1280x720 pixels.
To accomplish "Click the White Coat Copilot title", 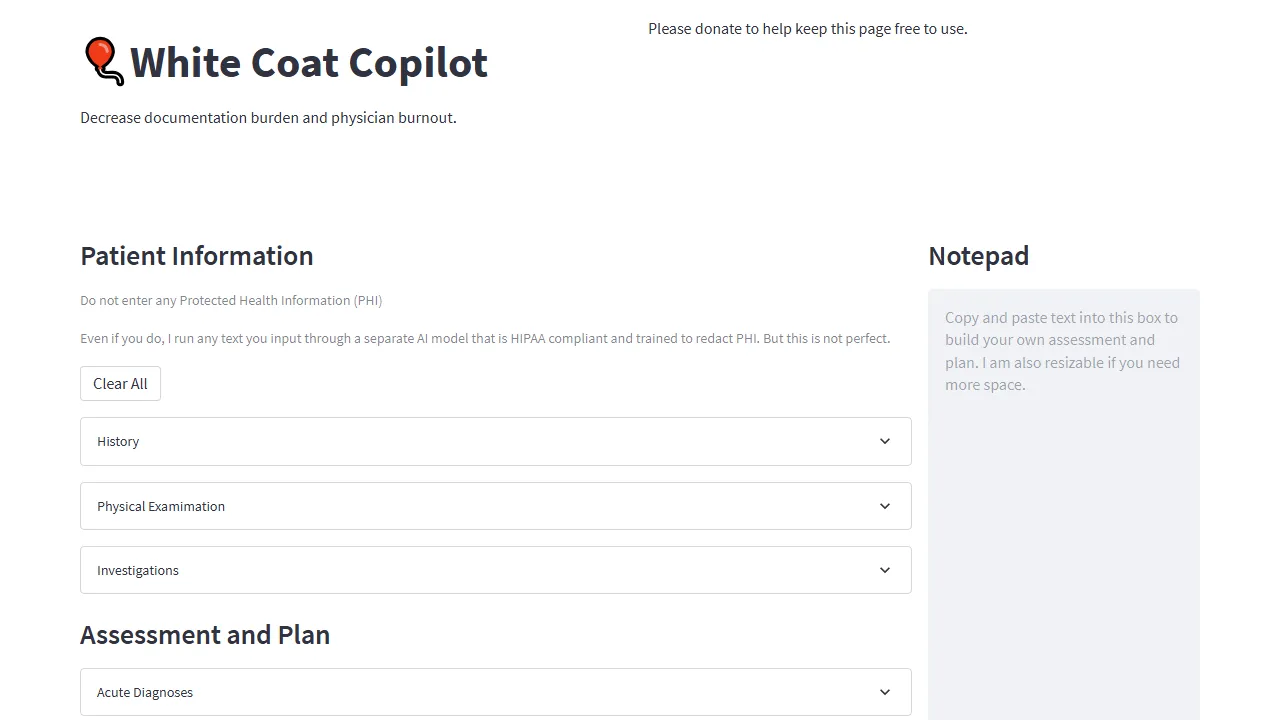I will tap(308, 62).
